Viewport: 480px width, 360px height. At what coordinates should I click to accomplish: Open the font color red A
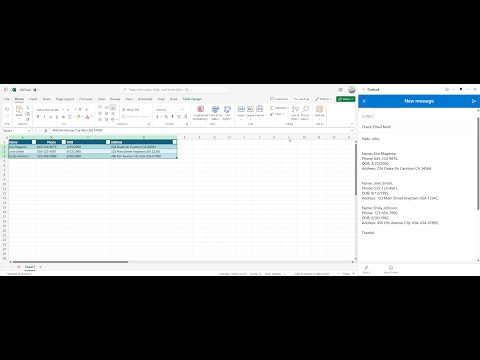(87, 117)
